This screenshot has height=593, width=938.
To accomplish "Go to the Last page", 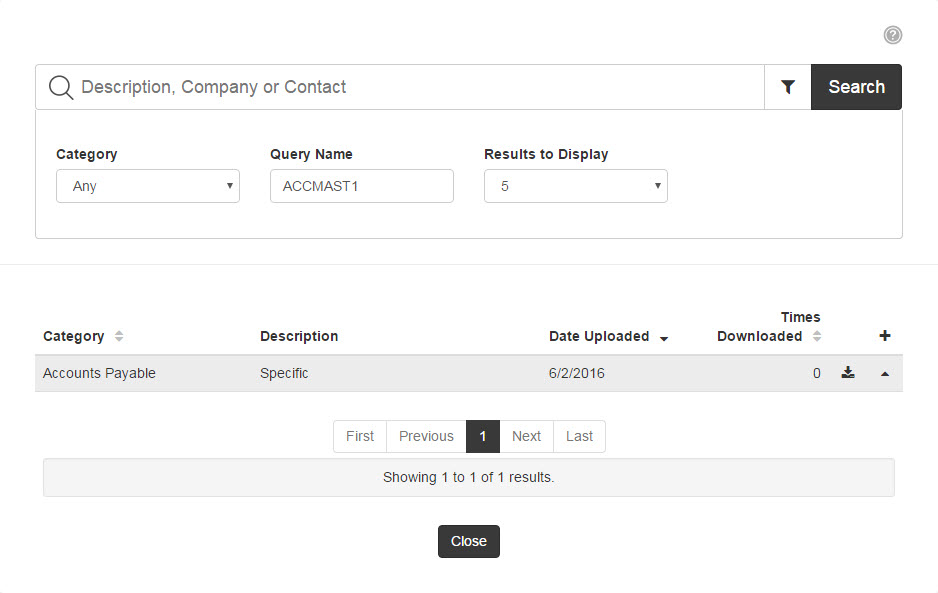I will pyautogui.click(x=579, y=436).
